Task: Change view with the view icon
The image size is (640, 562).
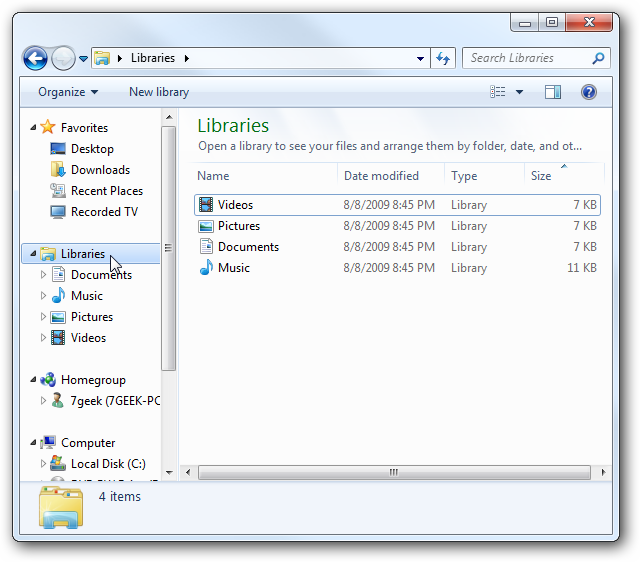Action: point(497,92)
